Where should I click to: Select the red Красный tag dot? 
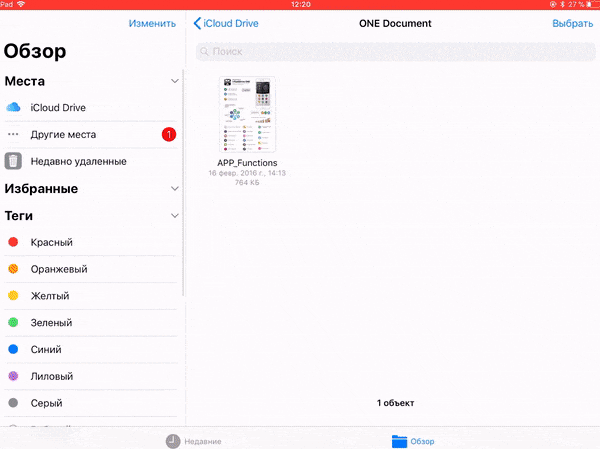pos(13,242)
